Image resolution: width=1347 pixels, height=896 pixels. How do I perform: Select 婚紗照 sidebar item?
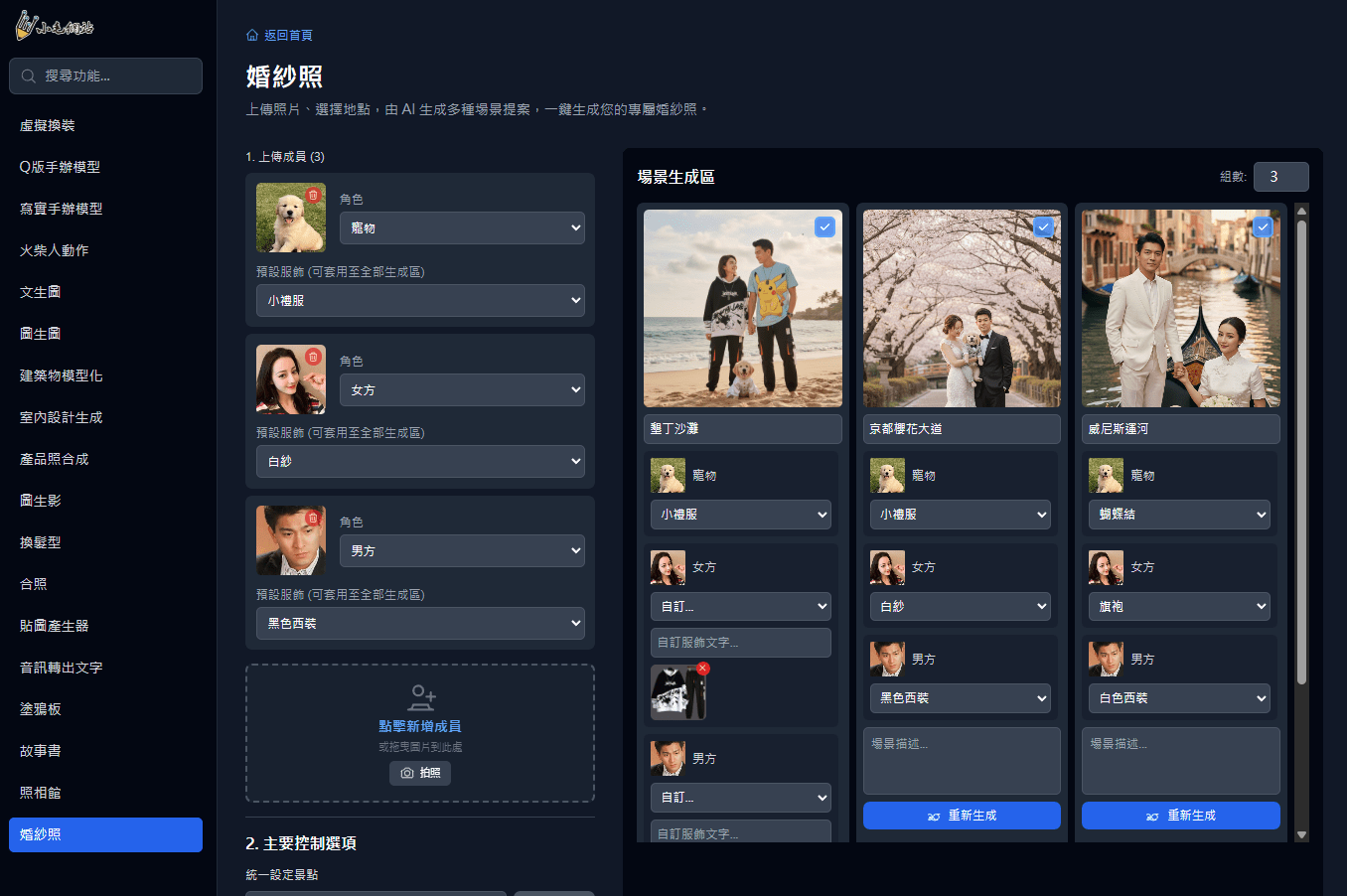tap(105, 834)
